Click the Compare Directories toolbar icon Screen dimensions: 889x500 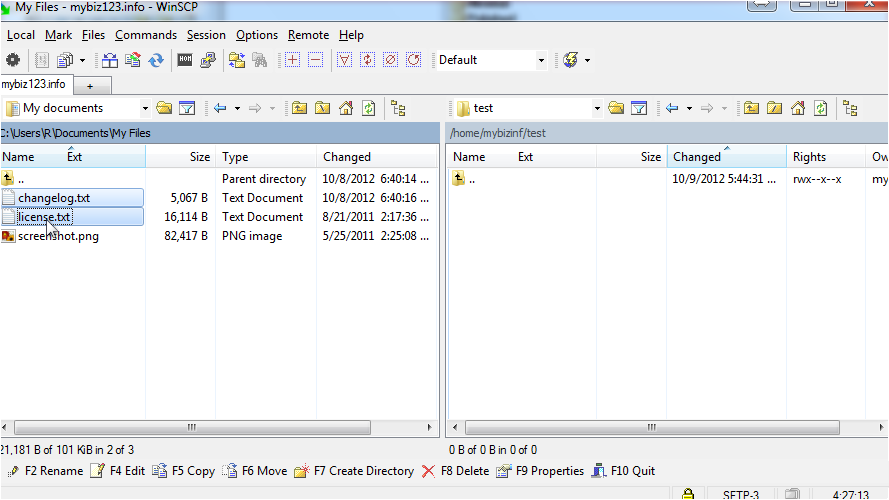[110, 60]
